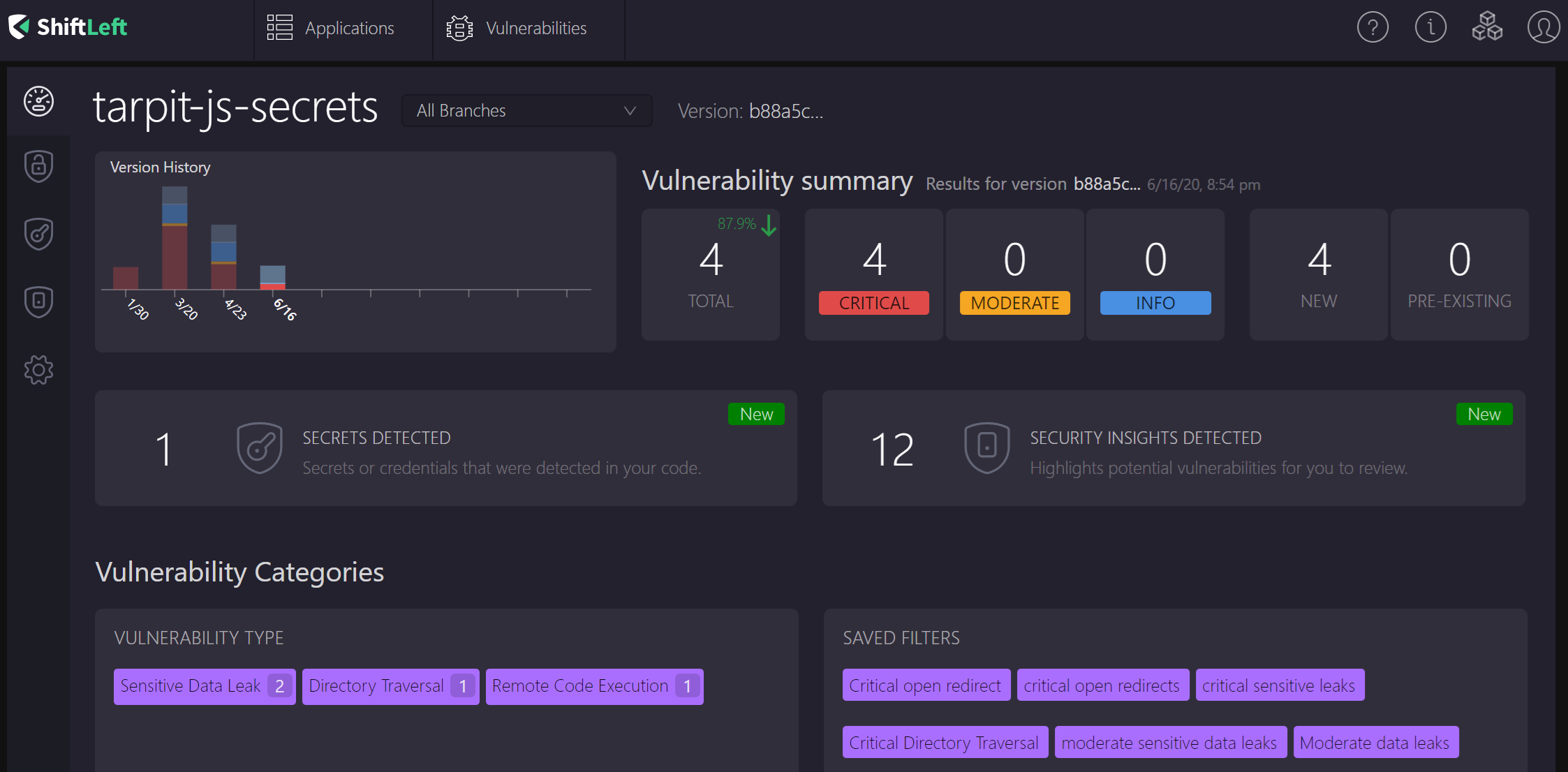Click the tarpit-js-secrets application title

pyautogui.click(x=235, y=108)
